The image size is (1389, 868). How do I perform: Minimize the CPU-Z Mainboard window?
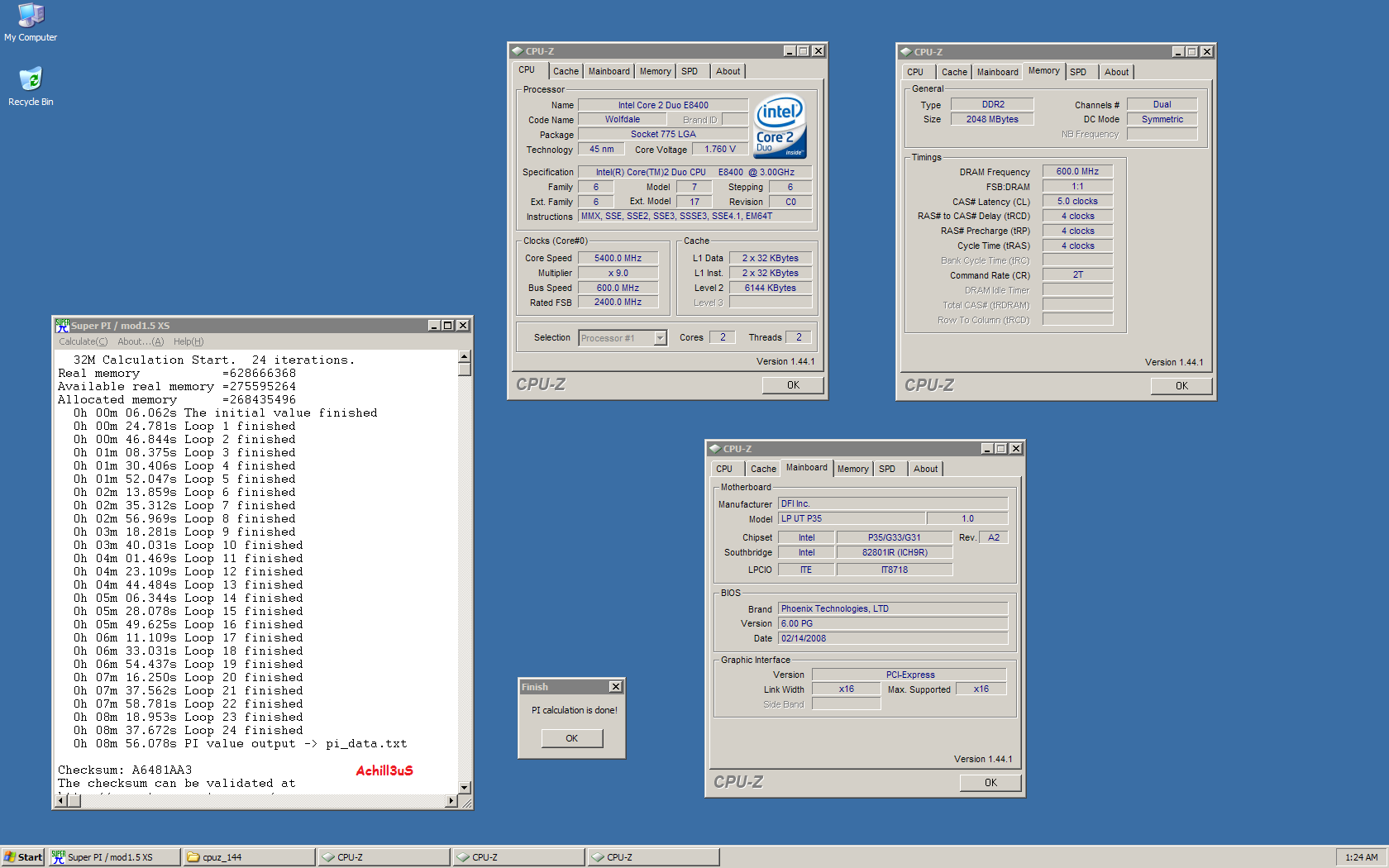pos(987,449)
